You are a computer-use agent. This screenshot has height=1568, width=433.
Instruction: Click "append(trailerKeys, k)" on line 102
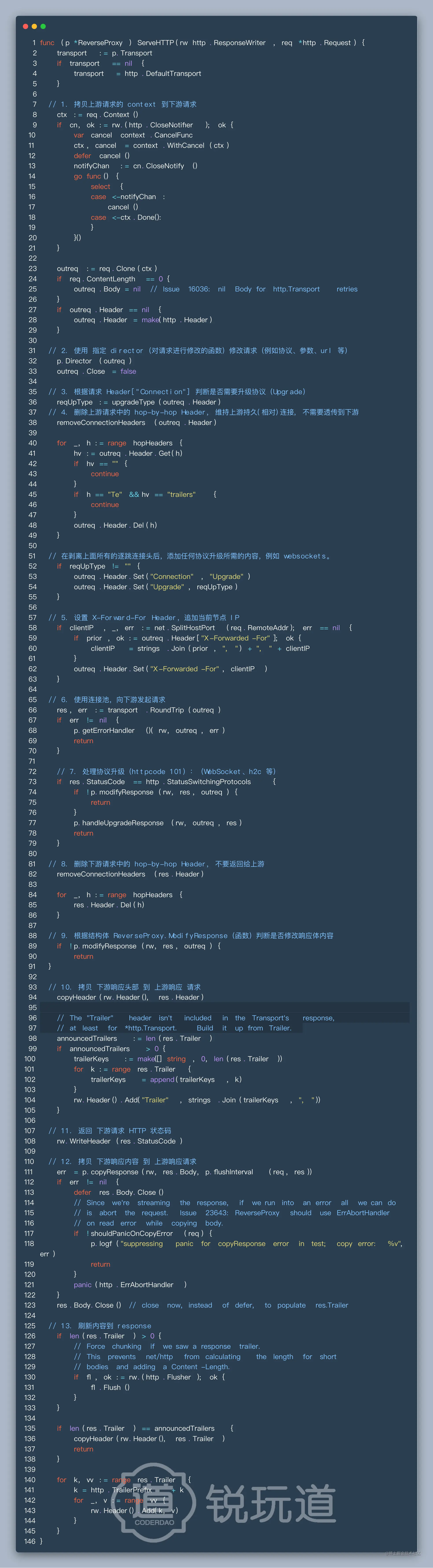(196, 1080)
